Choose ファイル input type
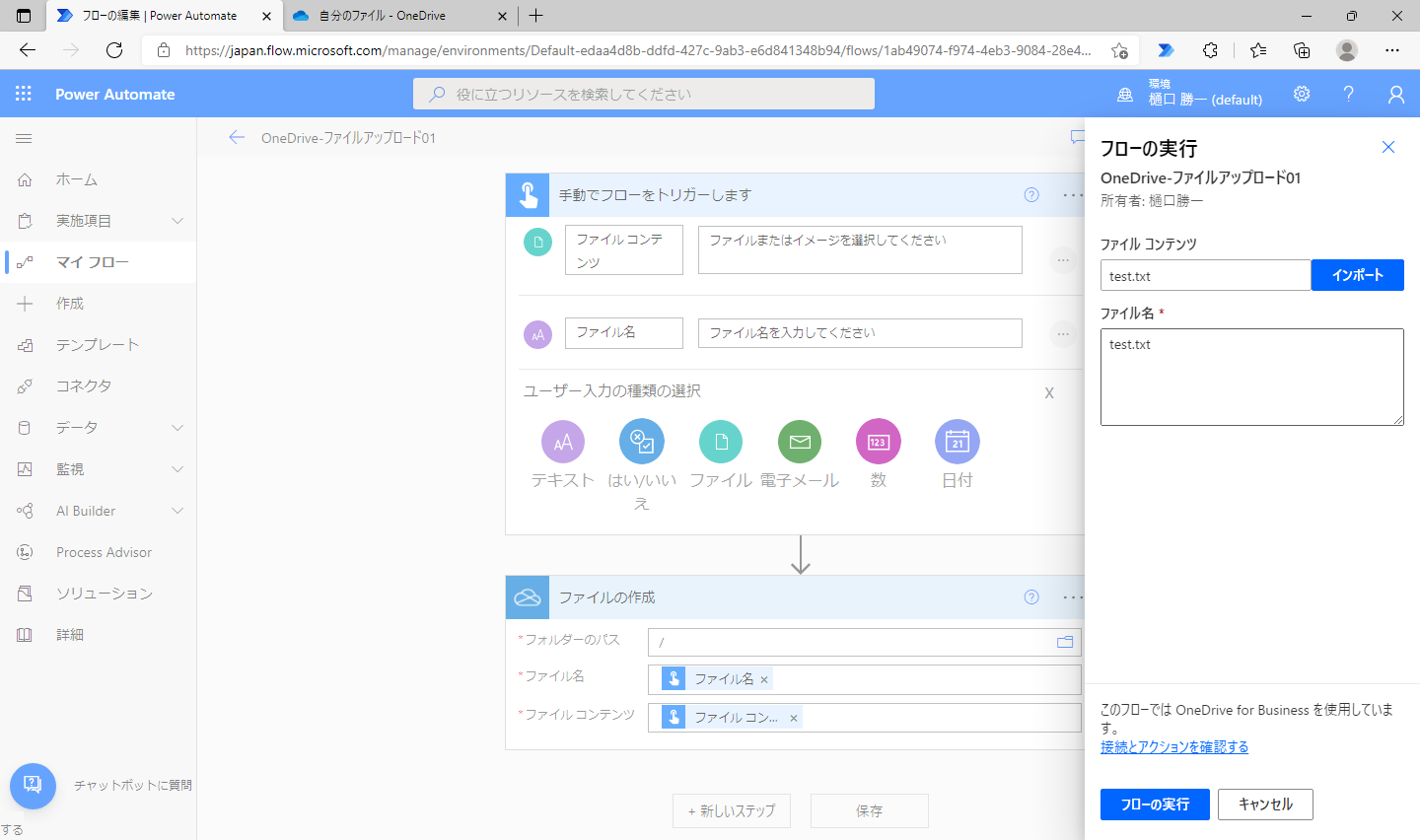The width and height of the screenshot is (1420, 840). click(721, 442)
